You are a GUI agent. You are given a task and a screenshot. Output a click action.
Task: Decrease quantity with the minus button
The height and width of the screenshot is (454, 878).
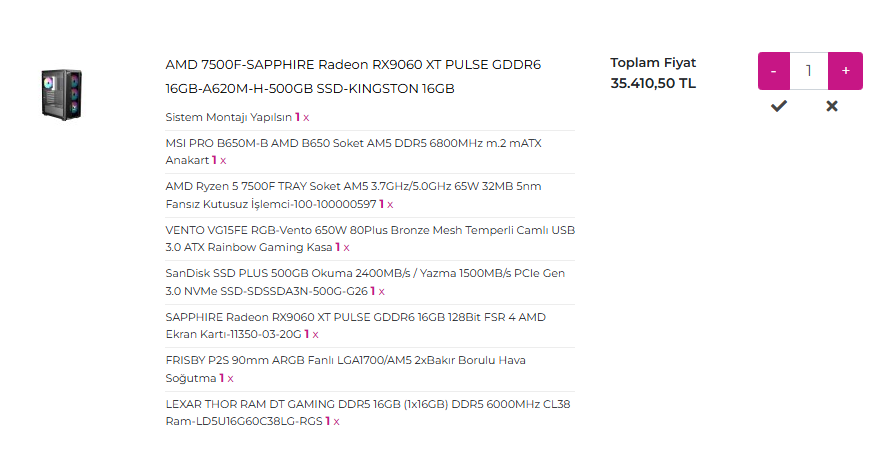click(x=774, y=71)
